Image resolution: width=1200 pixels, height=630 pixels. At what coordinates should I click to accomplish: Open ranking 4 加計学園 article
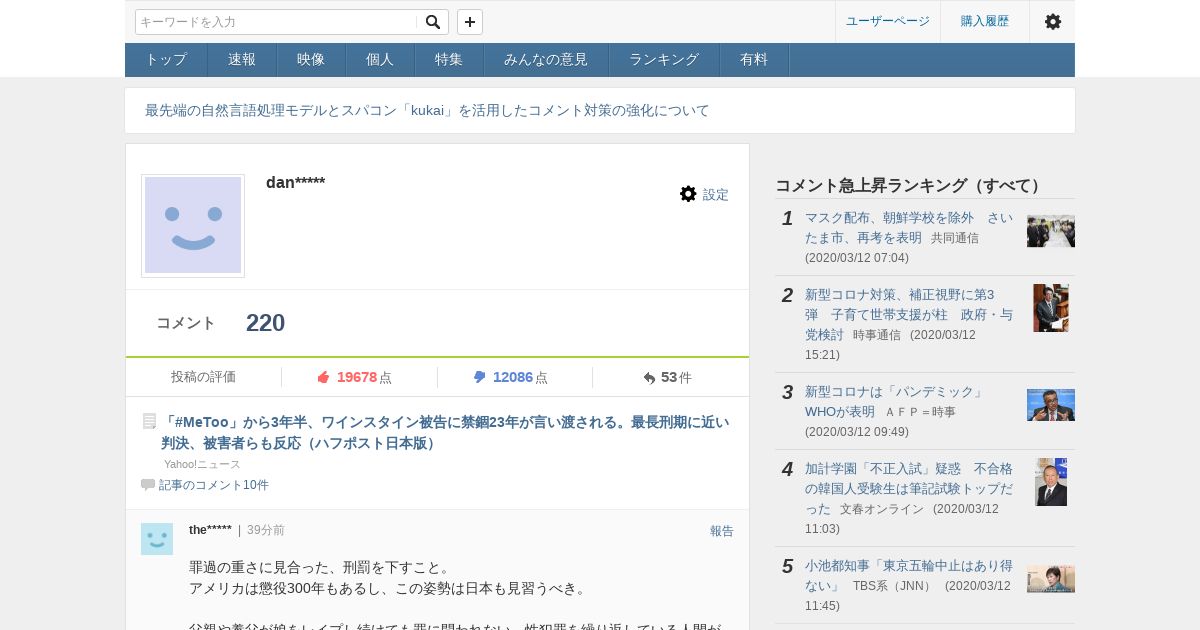[909, 488]
